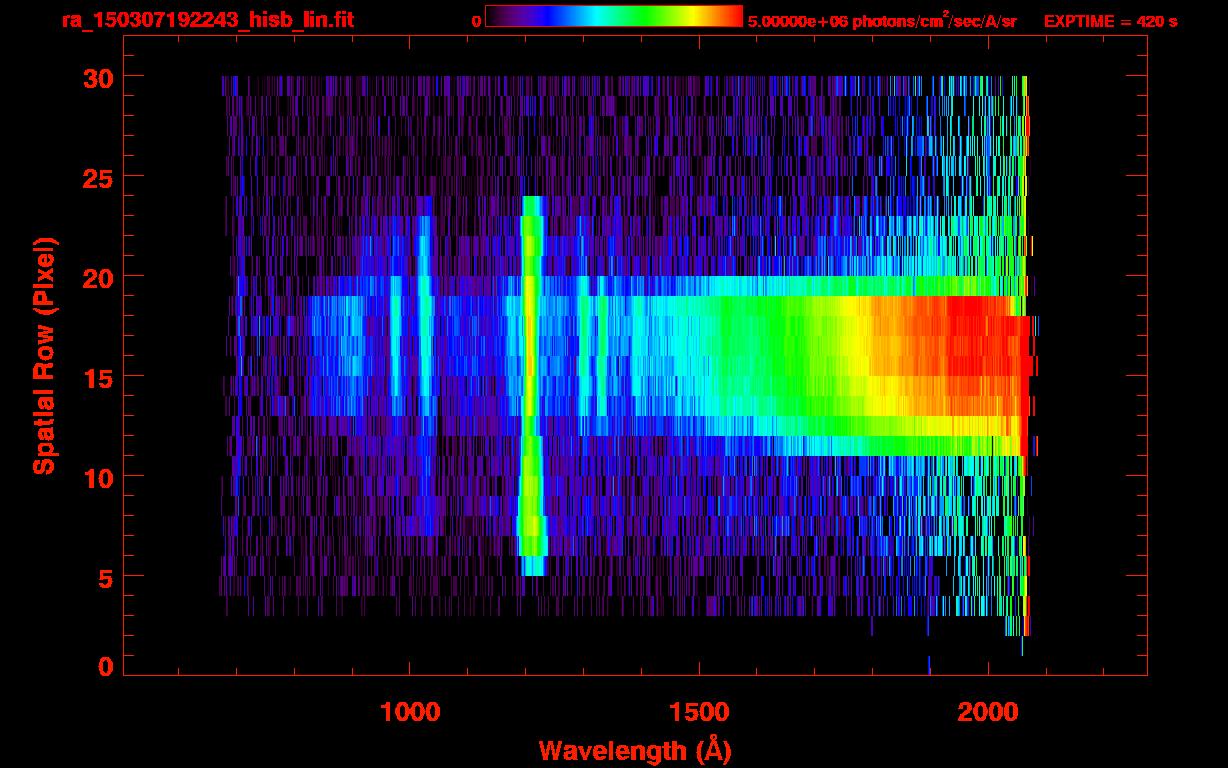
Task: Click the Spatial Row (Pixel) axis title
Action: (x=44, y=356)
